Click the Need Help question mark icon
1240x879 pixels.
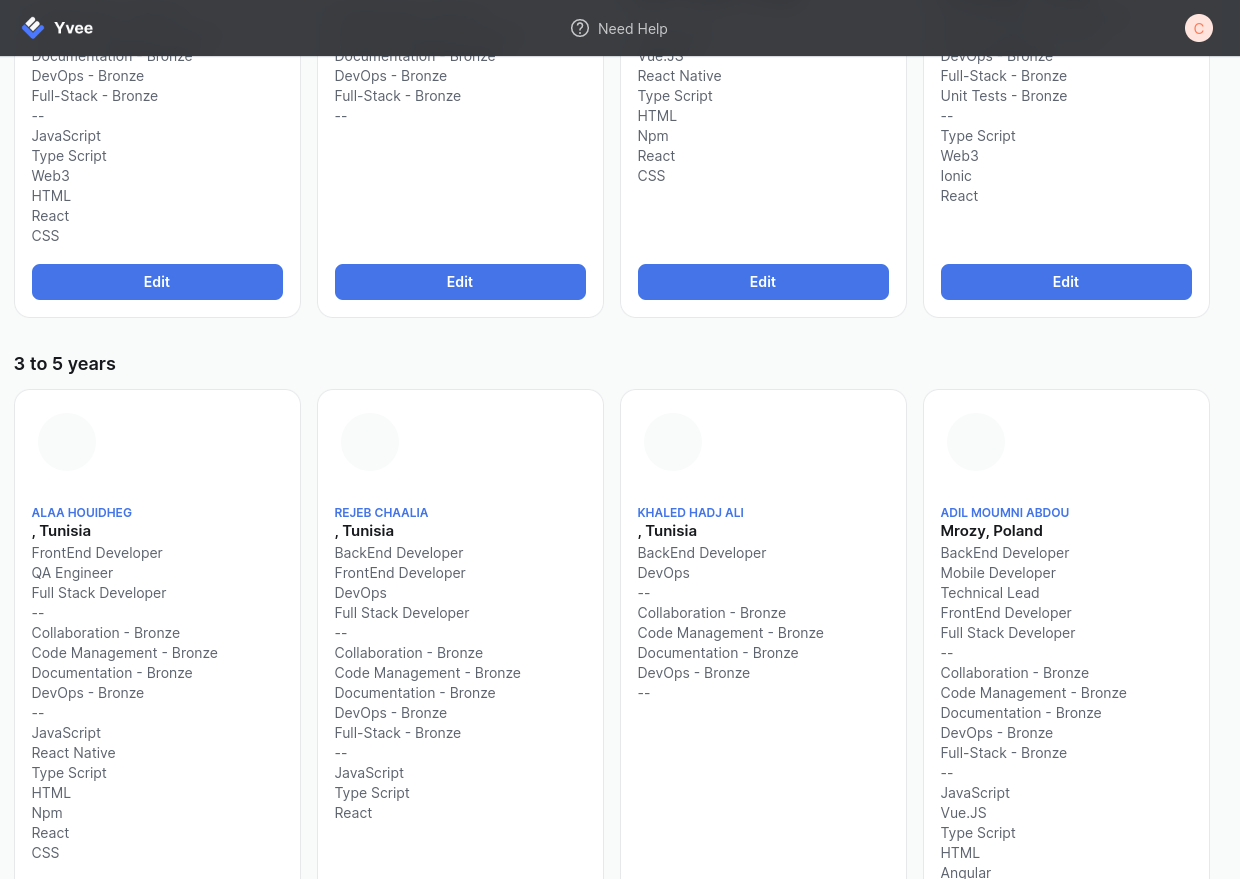[579, 28]
